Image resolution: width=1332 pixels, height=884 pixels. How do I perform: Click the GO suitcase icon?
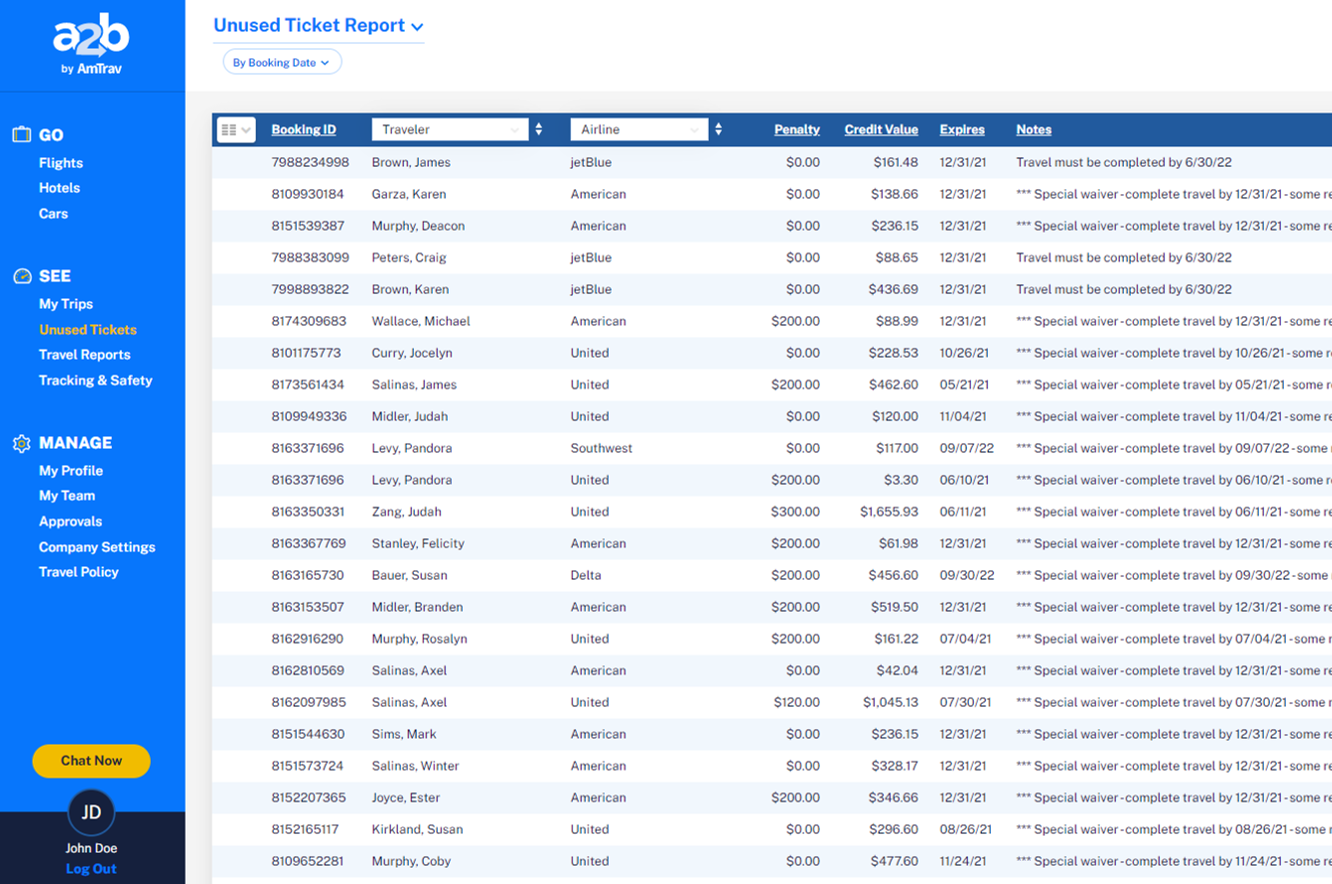point(21,135)
